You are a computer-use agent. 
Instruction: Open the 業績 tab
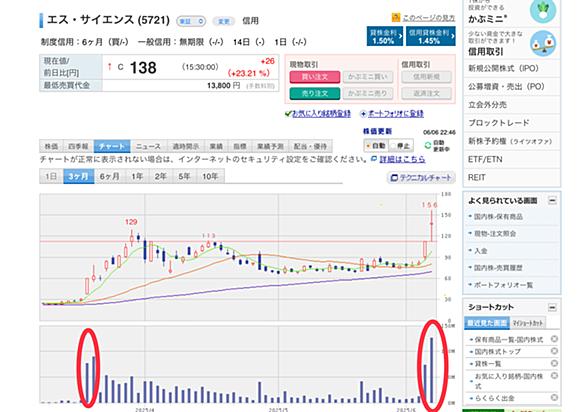(x=216, y=146)
